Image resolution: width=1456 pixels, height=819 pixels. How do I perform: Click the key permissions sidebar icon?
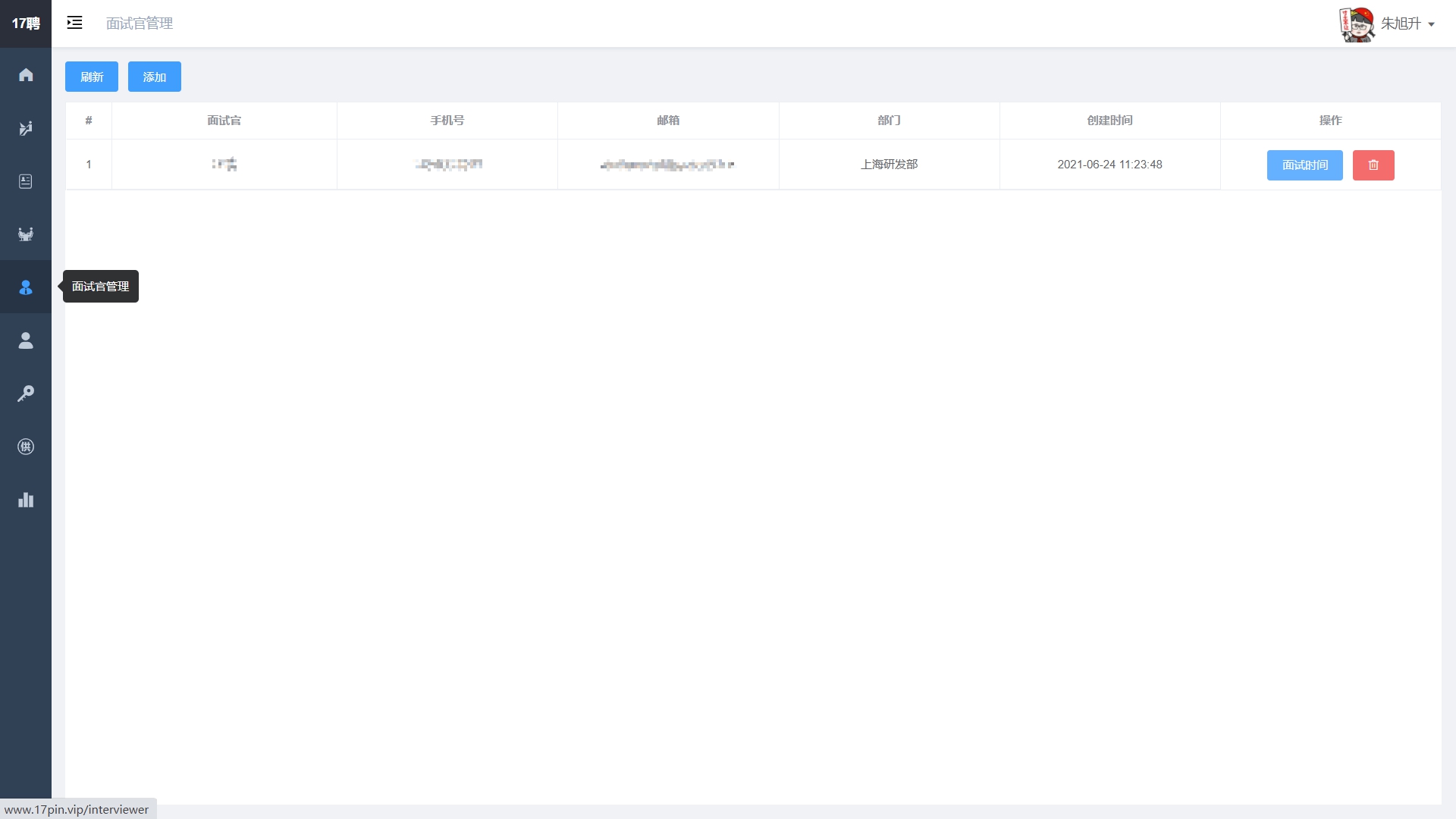click(26, 393)
